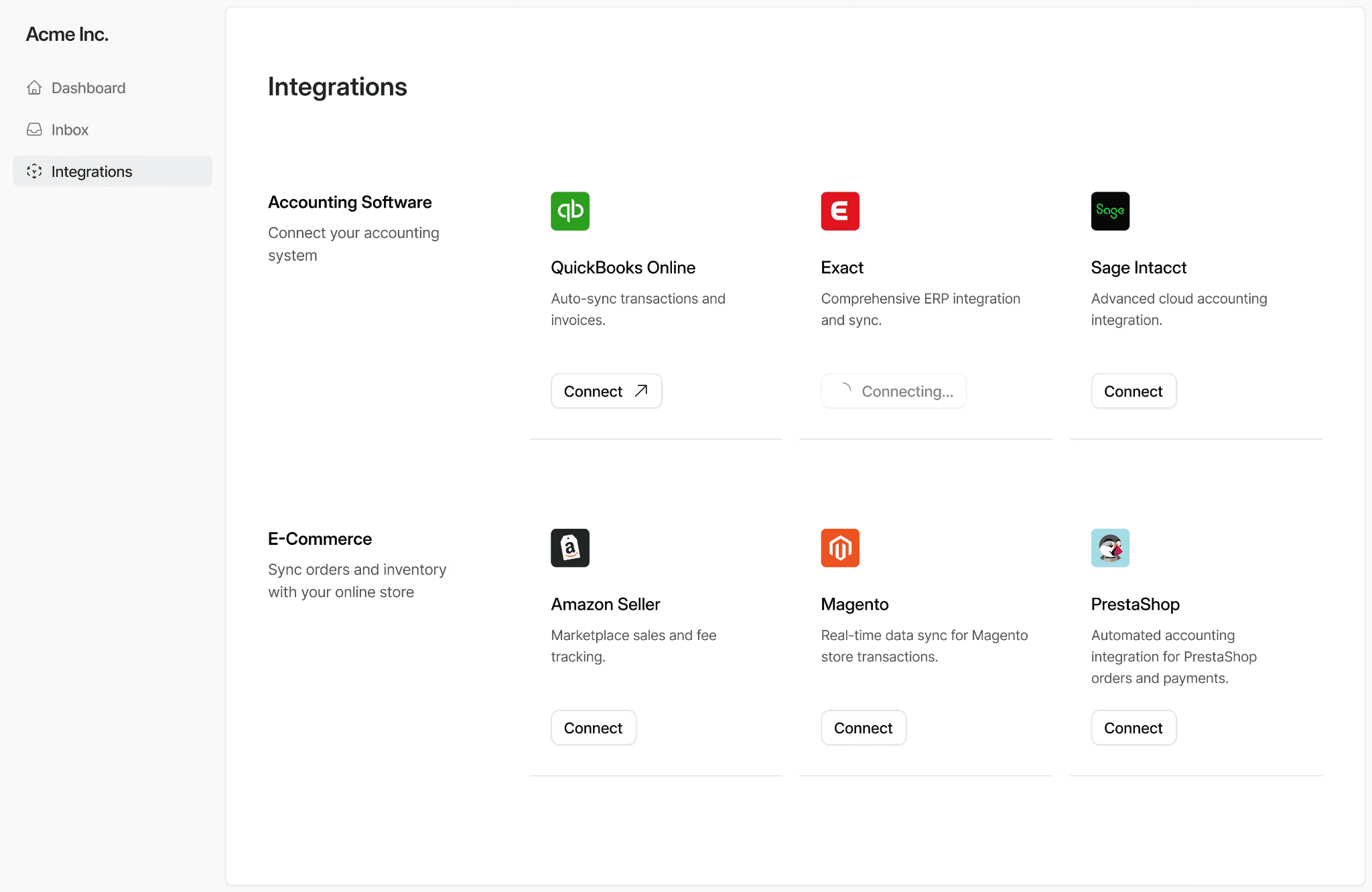
Task: Click the Amazon Seller logo icon
Action: coord(570,548)
